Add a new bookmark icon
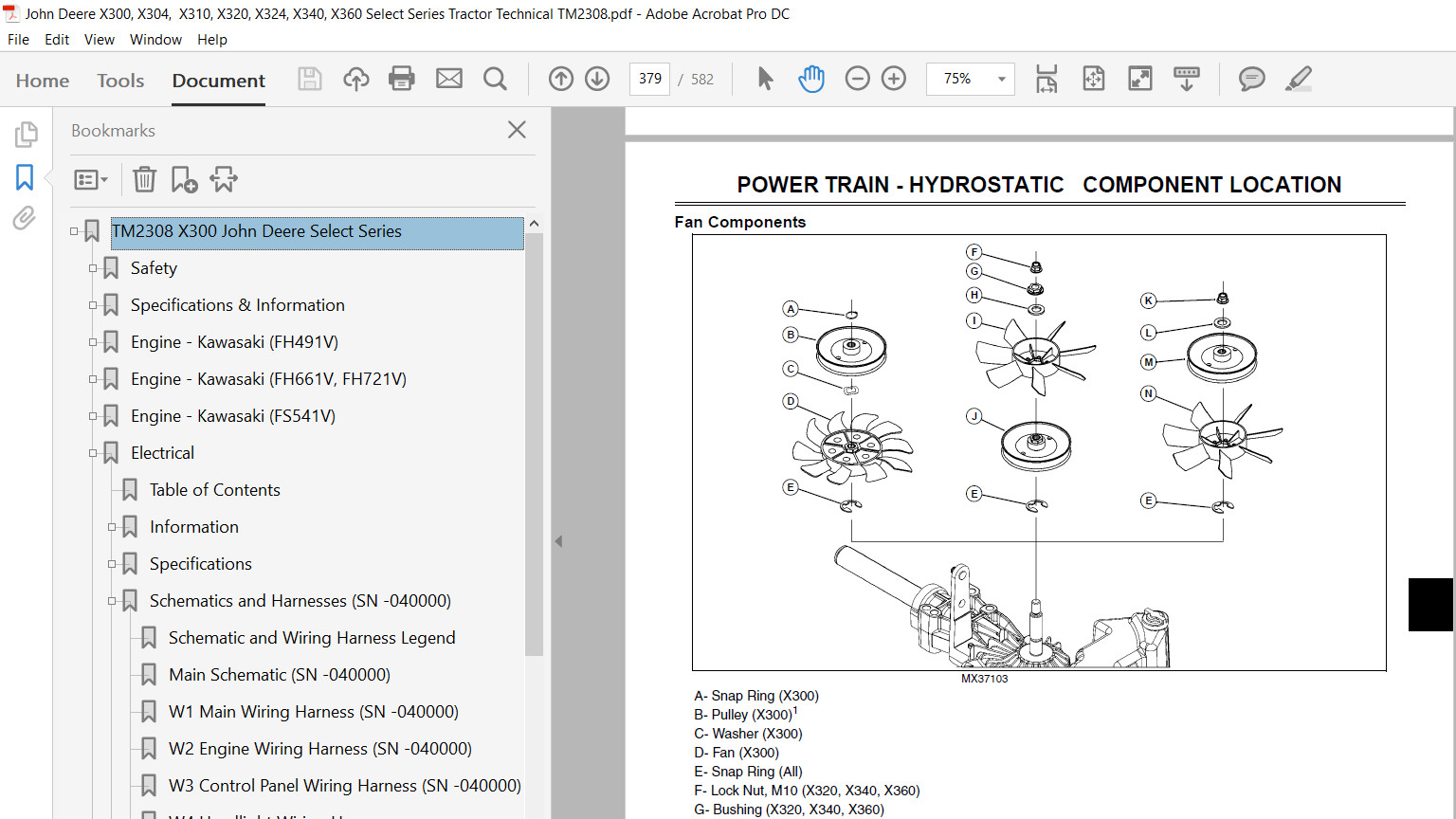1456x819 pixels. (184, 179)
